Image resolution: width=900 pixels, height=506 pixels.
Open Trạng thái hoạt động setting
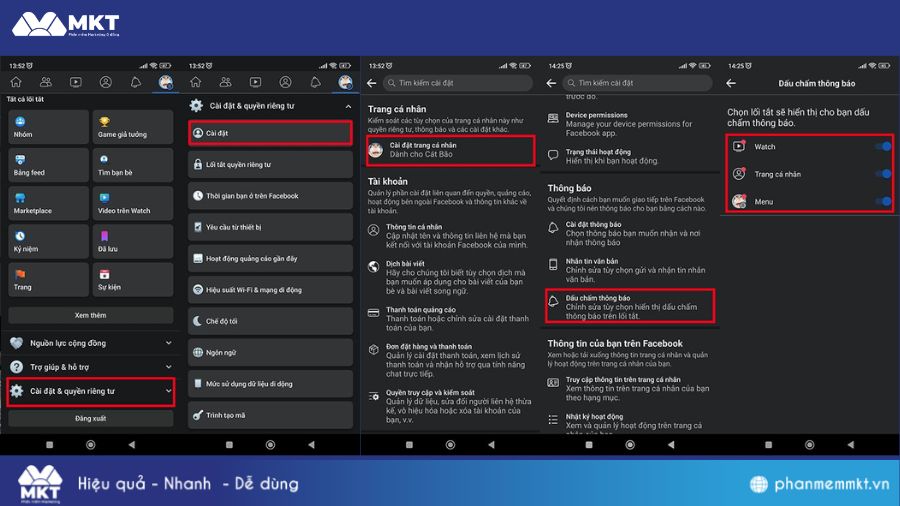coord(630,156)
